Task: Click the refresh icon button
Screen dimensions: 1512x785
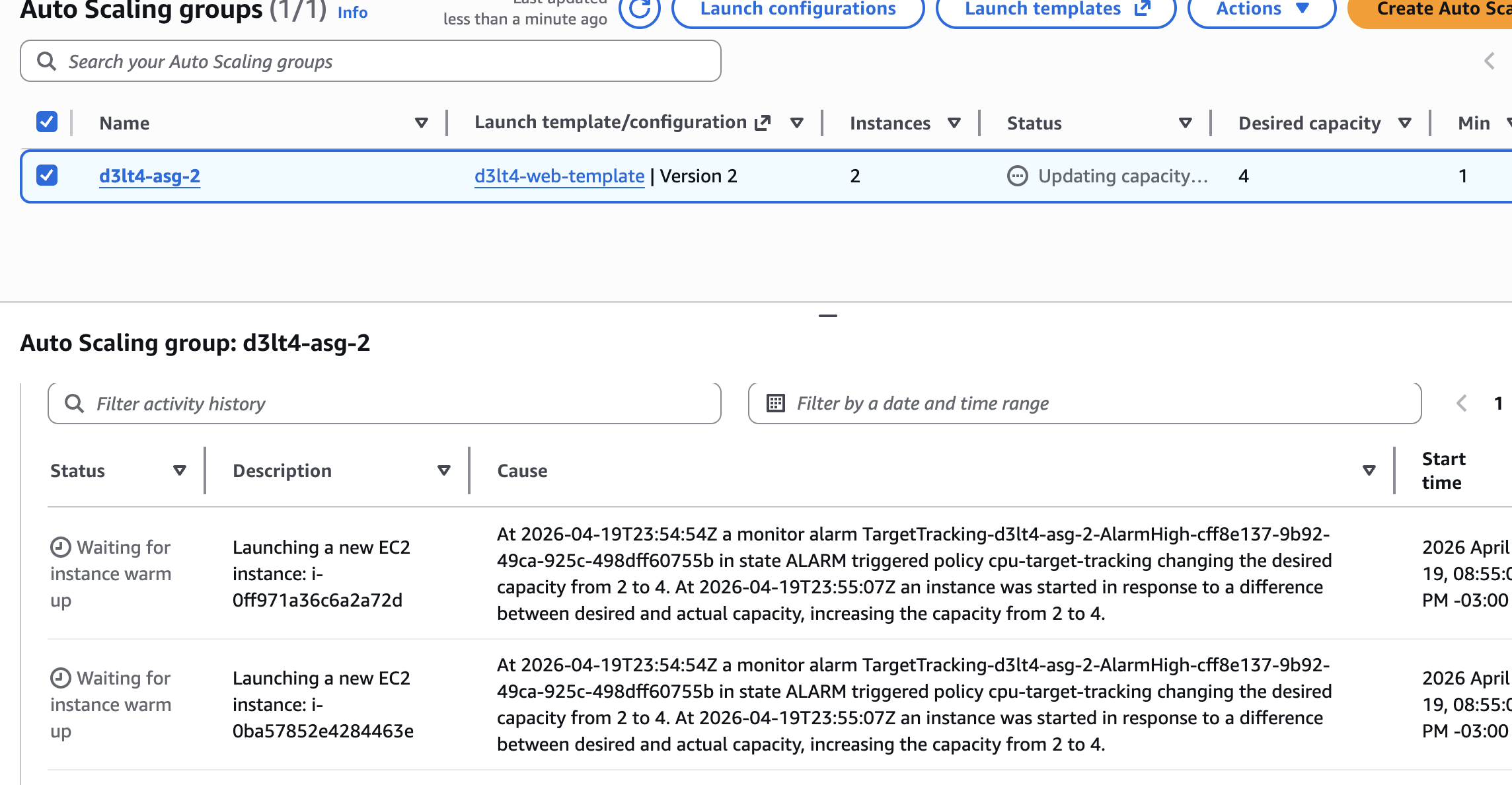Action: pos(640,9)
